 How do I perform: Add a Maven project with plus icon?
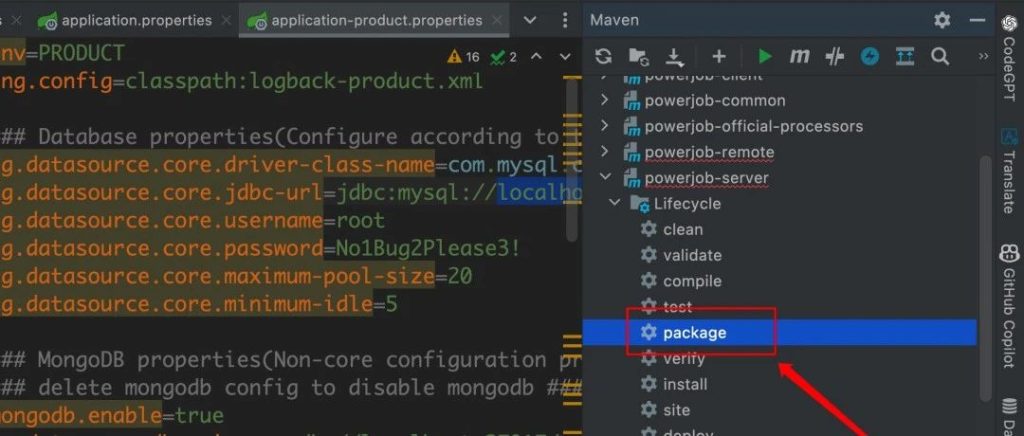pos(718,57)
